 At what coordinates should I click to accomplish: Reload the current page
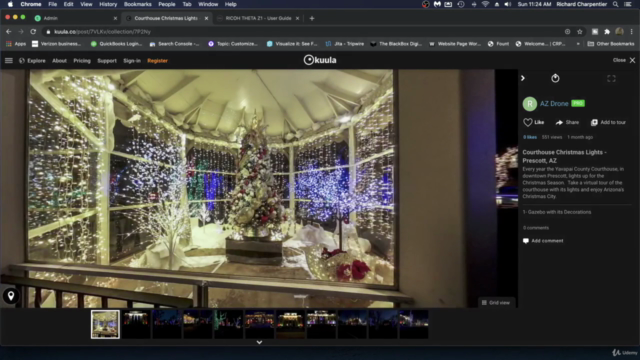(x=33, y=31)
